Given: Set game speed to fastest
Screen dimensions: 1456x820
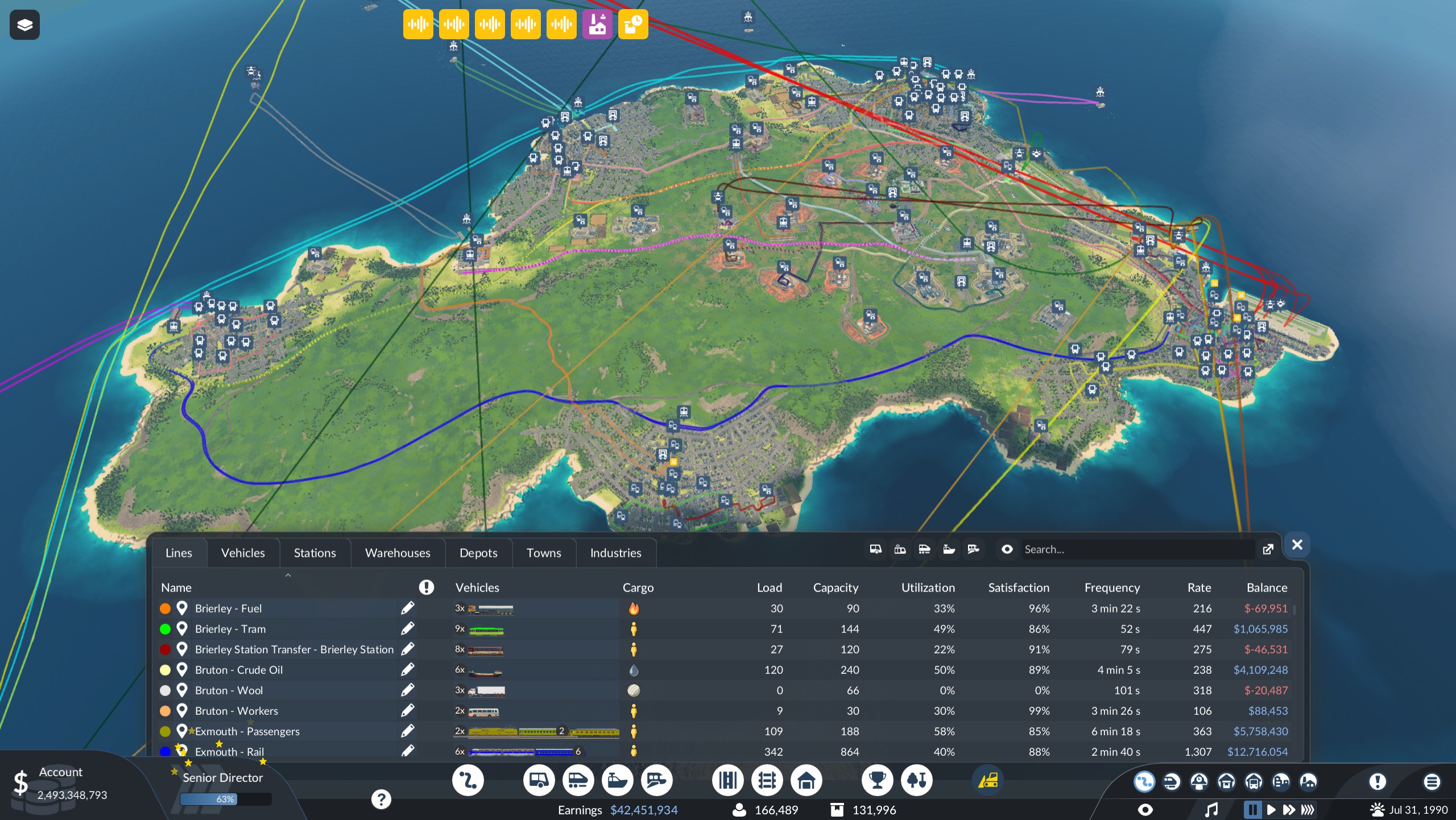Looking at the screenshot, I should coord(1308,809).
